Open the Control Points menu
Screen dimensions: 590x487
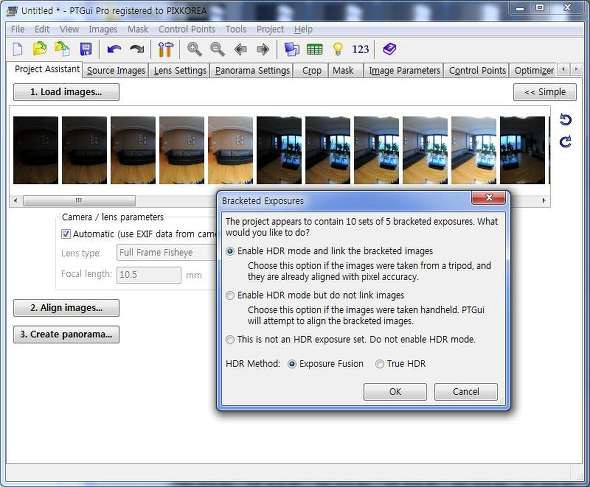pos(187,29)
